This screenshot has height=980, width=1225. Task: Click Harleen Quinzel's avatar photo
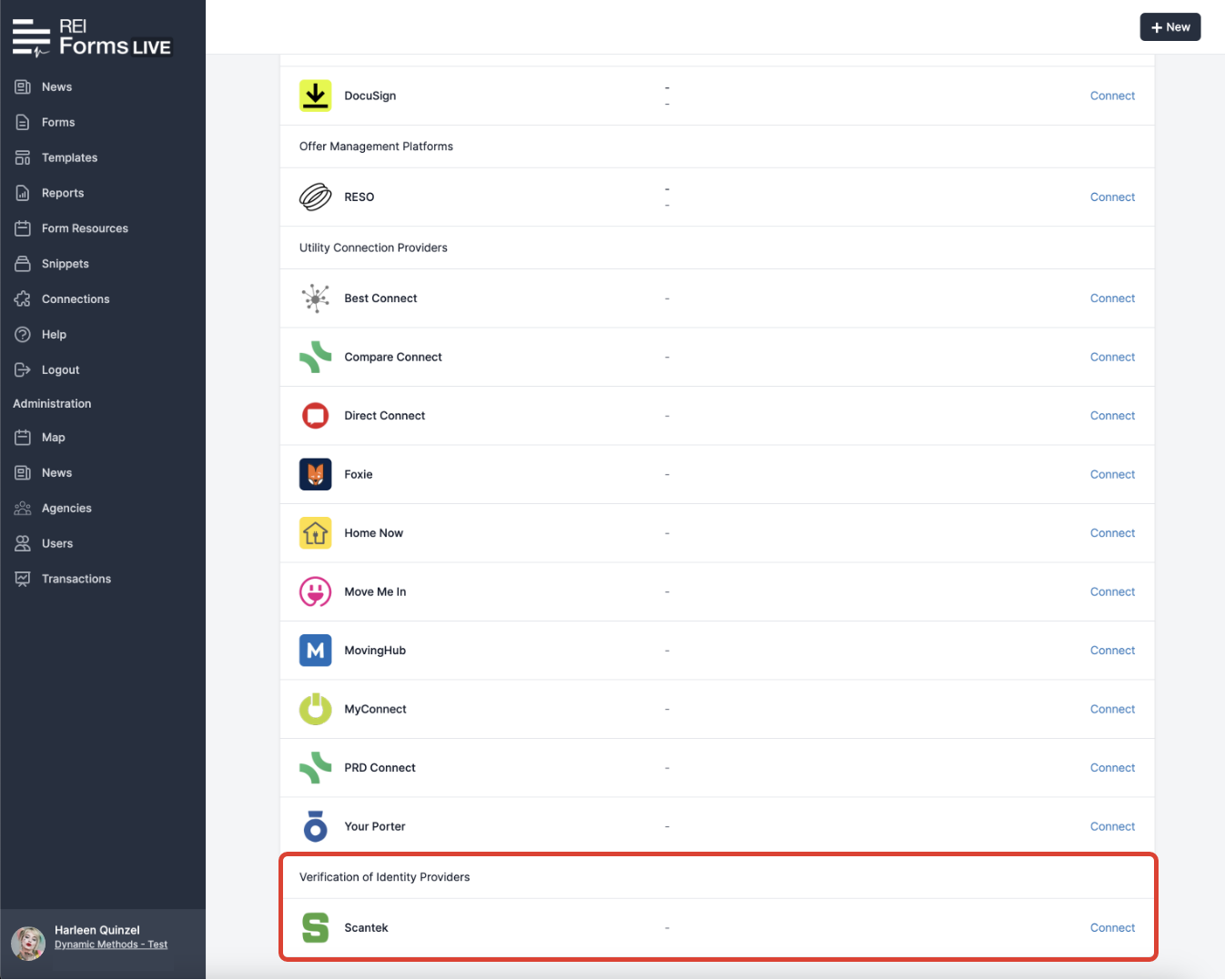pos(28,944)
